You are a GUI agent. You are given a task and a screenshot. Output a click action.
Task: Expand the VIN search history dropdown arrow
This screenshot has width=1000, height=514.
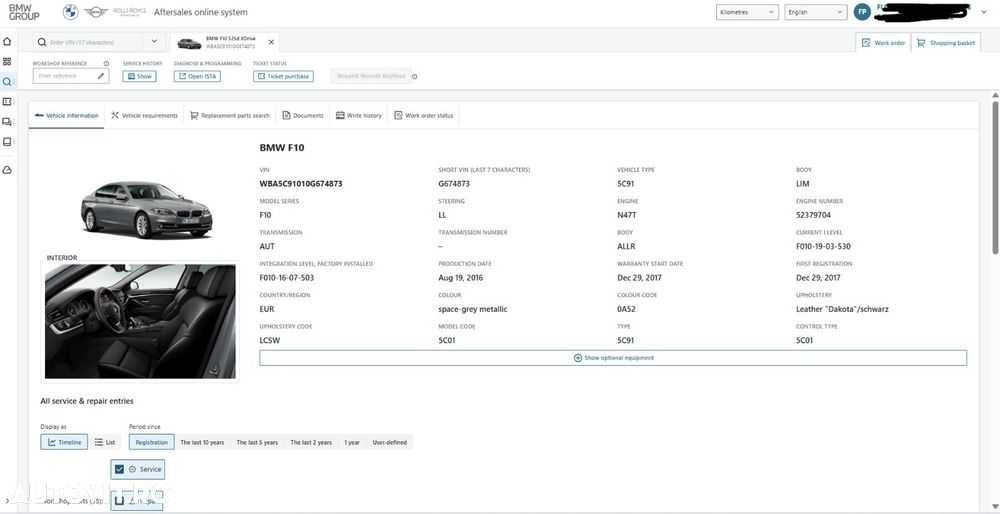(154, 42)
